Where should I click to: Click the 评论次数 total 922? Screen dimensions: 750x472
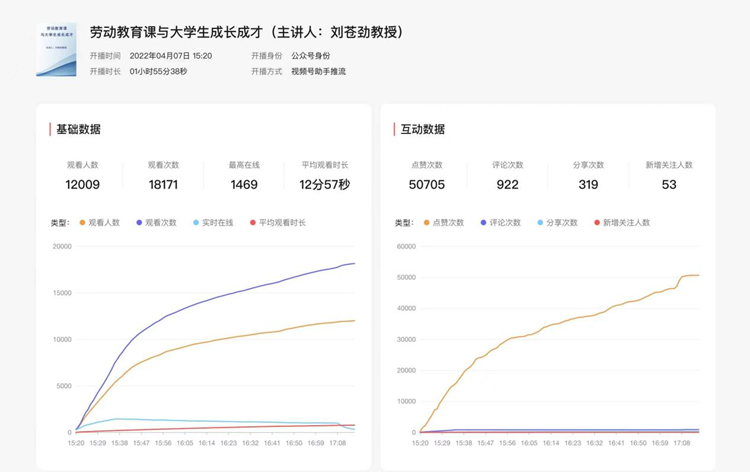pyautogui.click(x=508, y=184)
